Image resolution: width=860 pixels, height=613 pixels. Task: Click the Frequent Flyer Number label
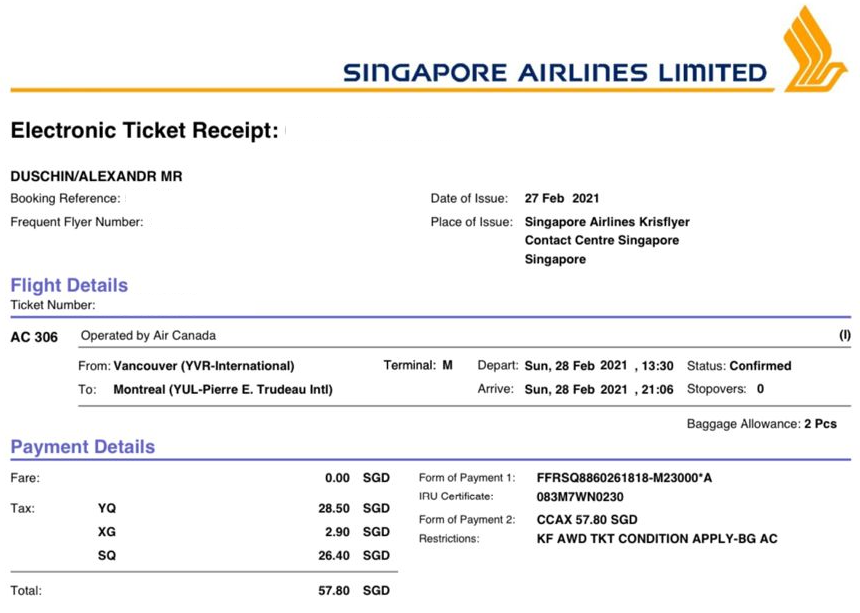(76, 222)
